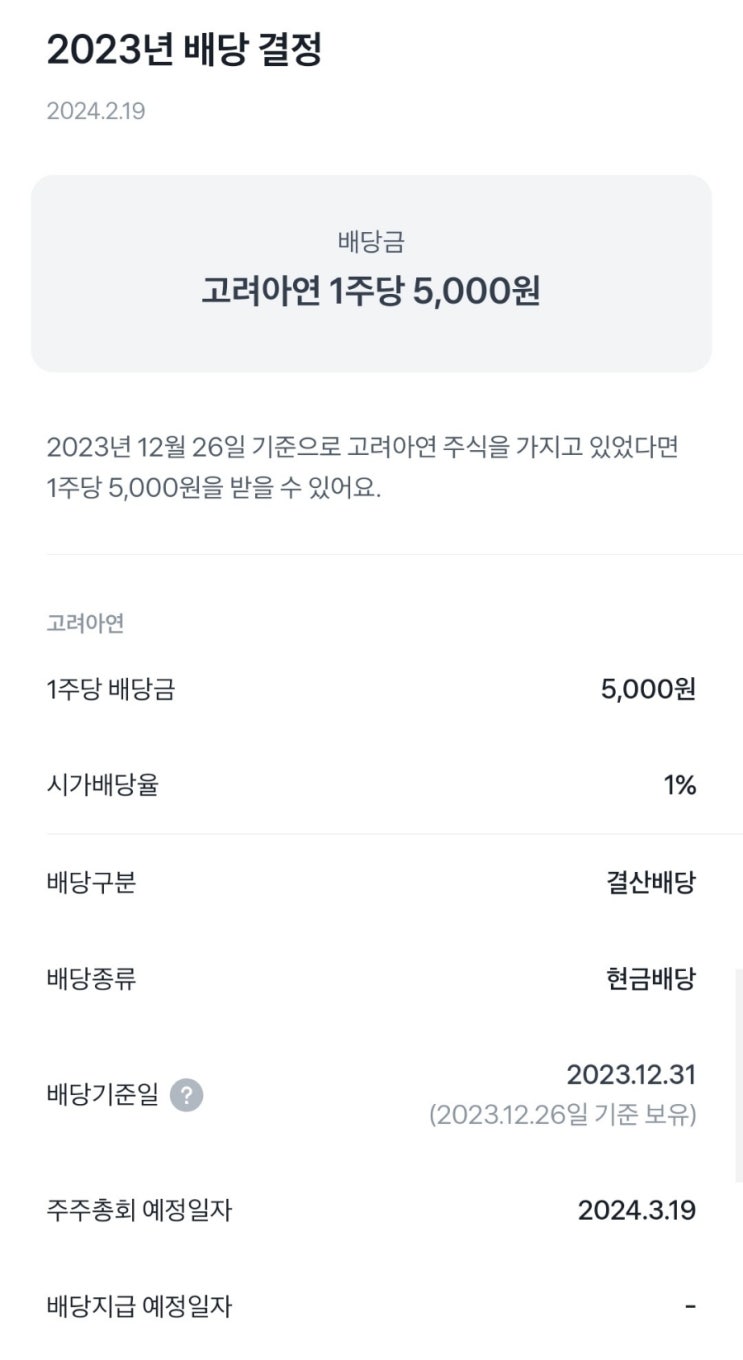Click the 5,000원 value in the table
Viewport: 743px width, 1360px height.
[648, 689]
